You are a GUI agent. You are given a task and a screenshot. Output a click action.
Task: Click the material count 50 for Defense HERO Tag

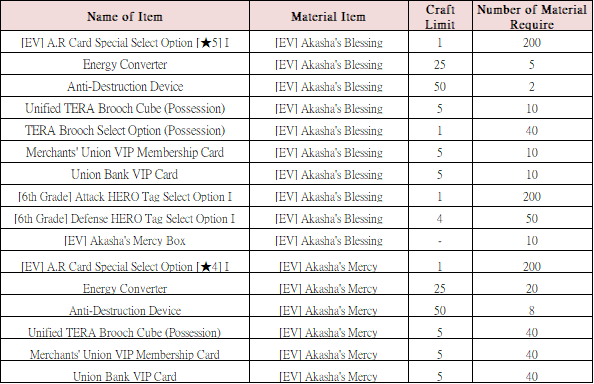click(532, 219)
